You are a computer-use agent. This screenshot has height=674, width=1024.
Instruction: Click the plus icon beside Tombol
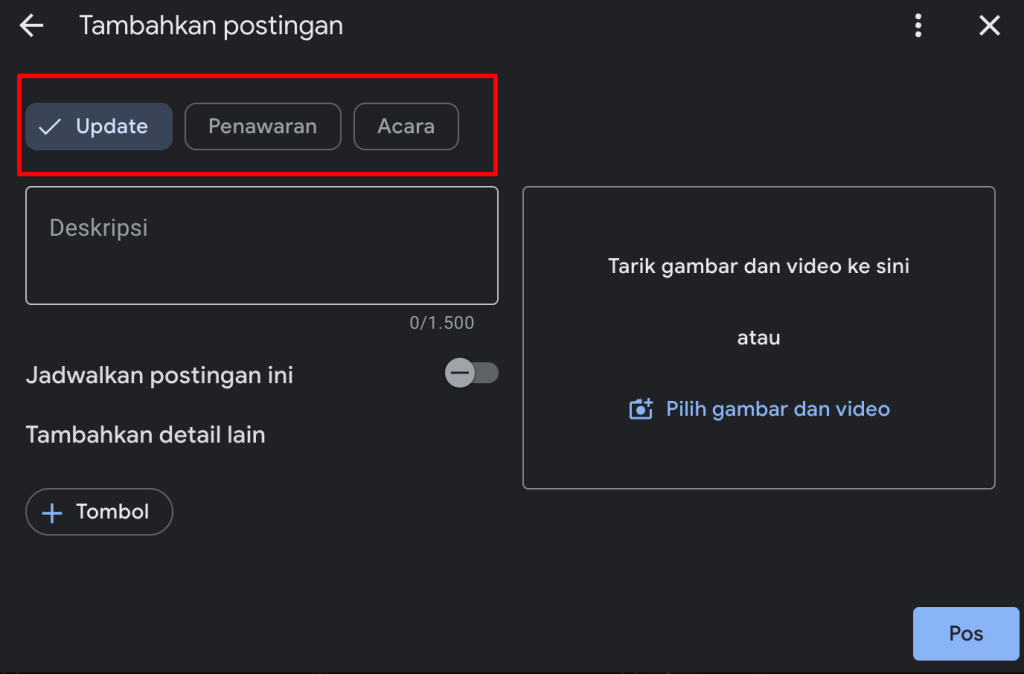(51, 512)
